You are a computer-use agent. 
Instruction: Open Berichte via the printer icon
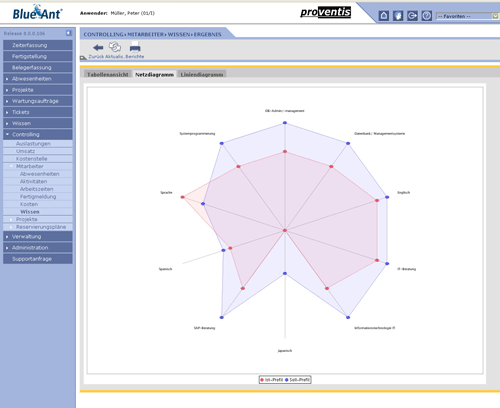pos(135,47)
